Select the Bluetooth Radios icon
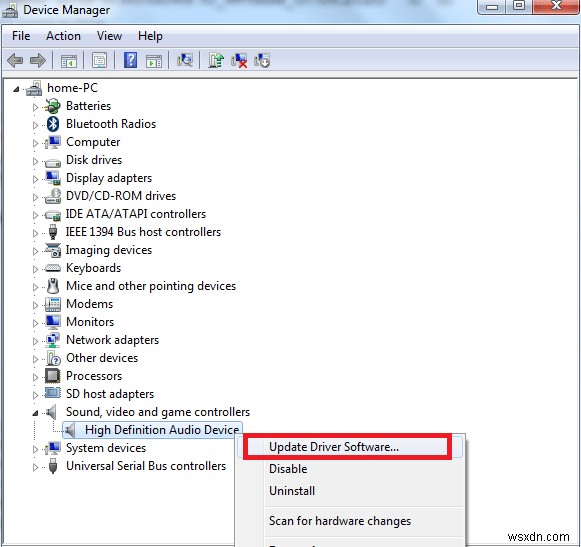Screen dimensions: 581x547 click(x=53, y=124)
